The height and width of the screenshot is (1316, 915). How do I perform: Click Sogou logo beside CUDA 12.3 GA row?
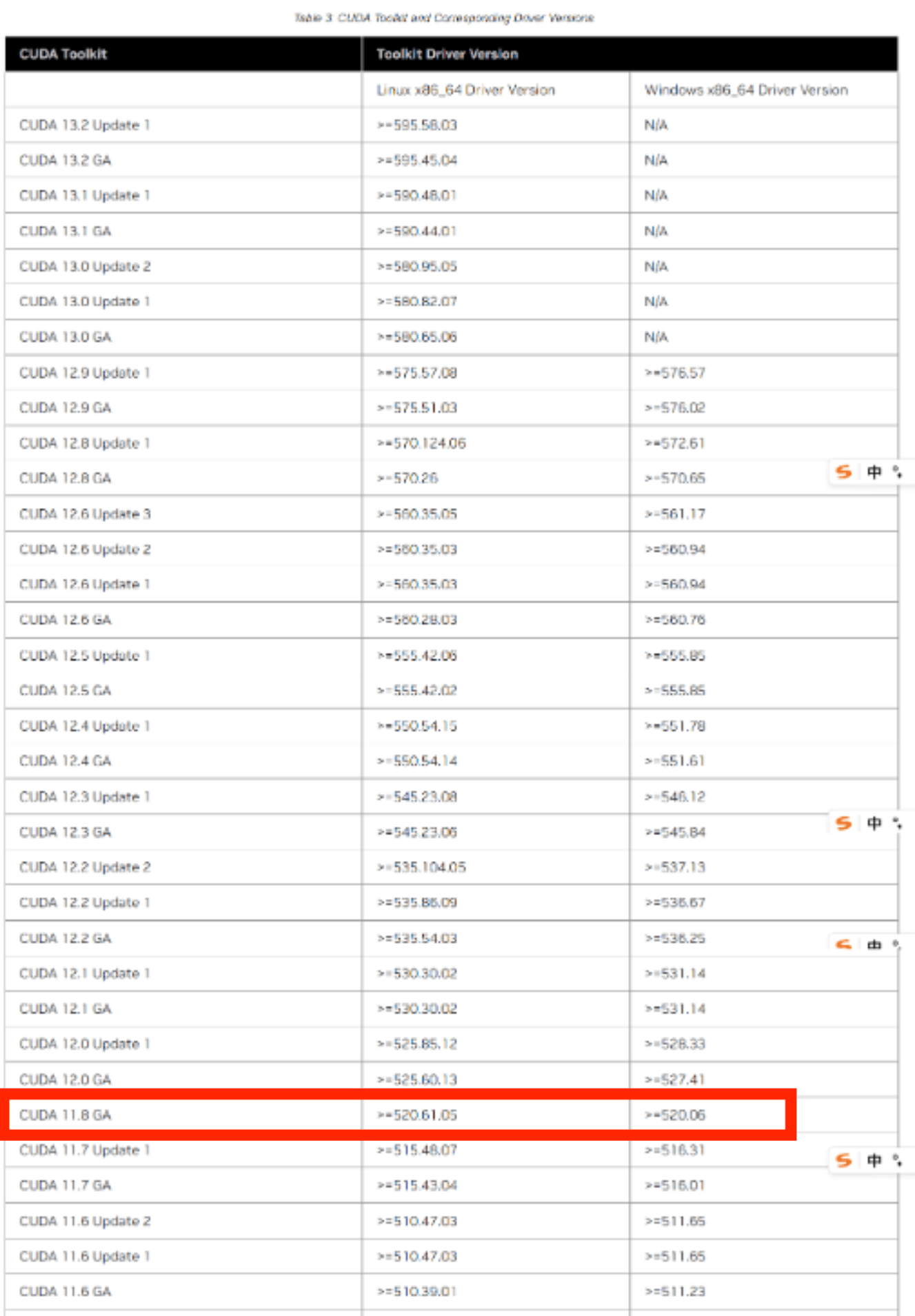(843, 823)
